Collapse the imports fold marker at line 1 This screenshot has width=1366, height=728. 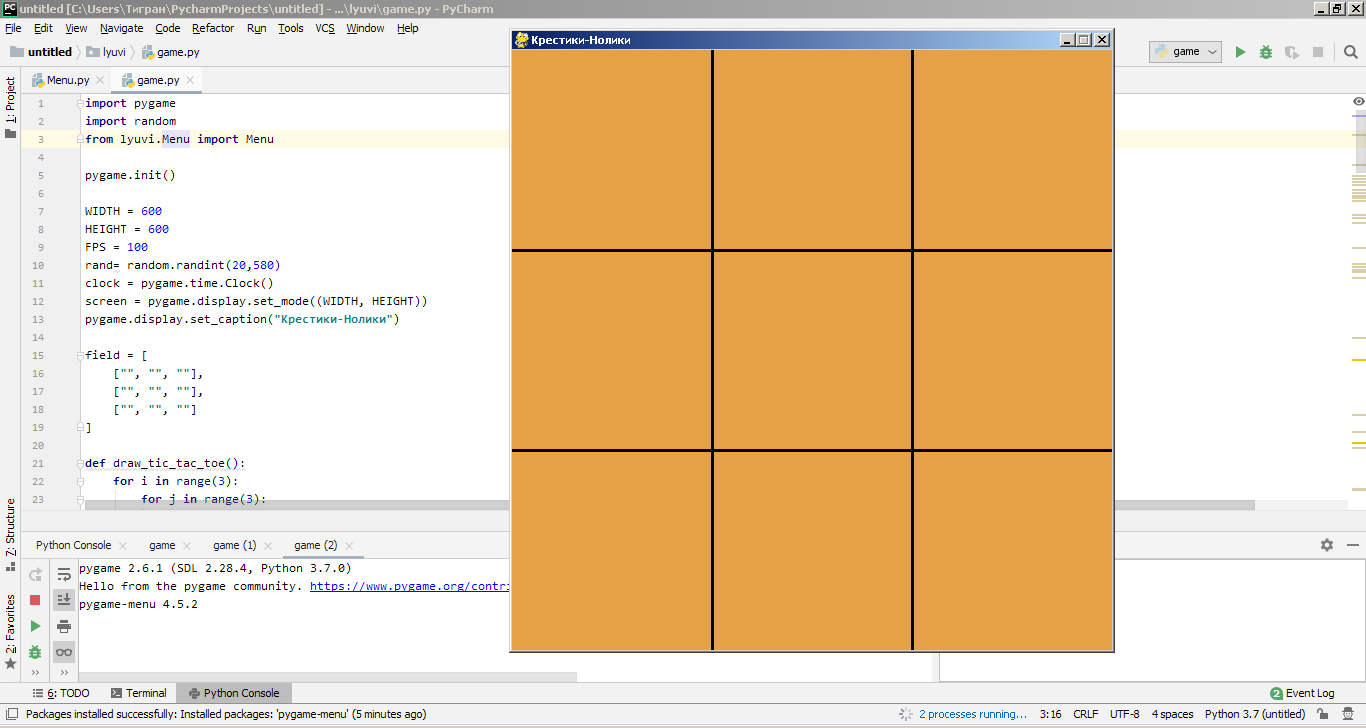click(x=79, y=103)
